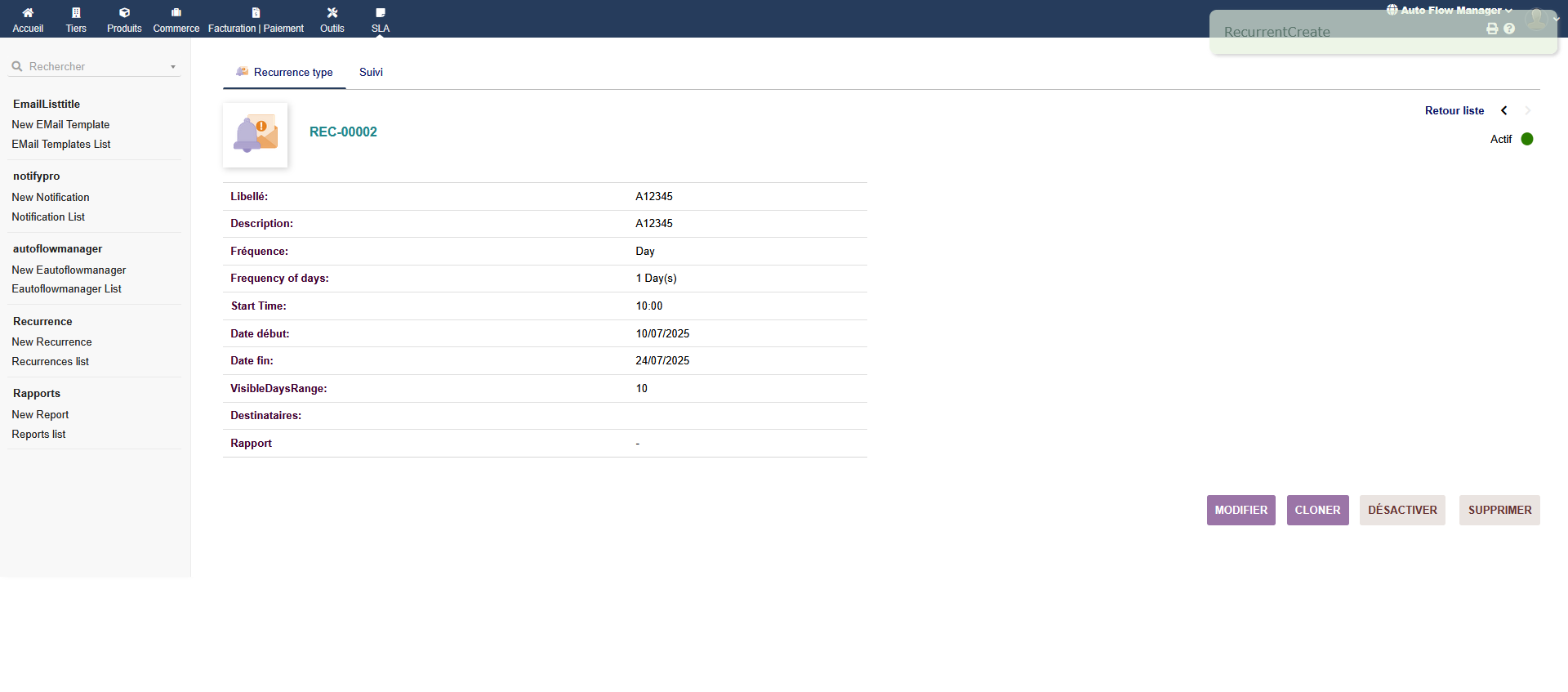Click the green Actif status indicator

click(x=1527, y=139)
